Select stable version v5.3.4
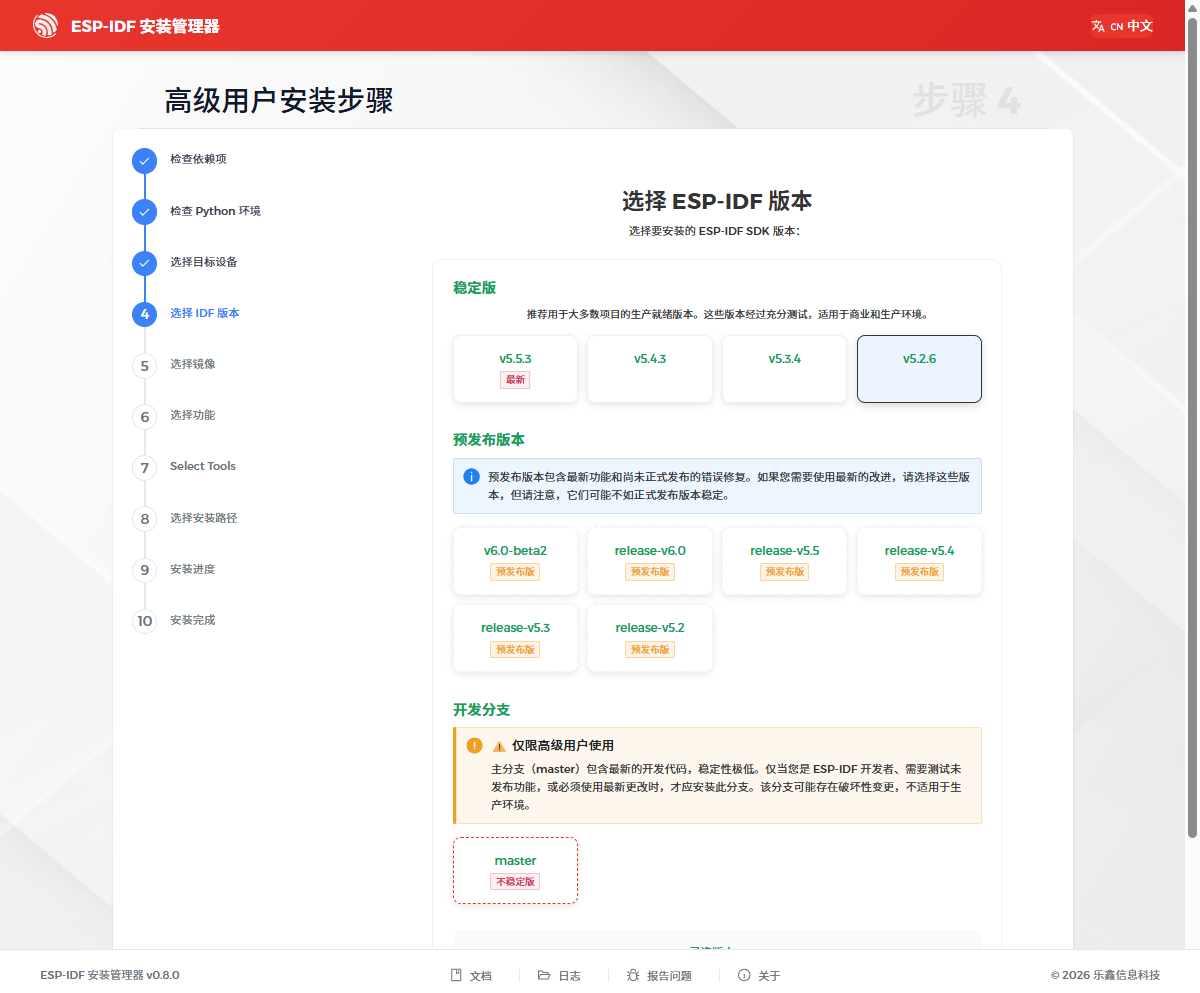The width and height of the screenshot is (1200, 993). click(x=785, y=369)
